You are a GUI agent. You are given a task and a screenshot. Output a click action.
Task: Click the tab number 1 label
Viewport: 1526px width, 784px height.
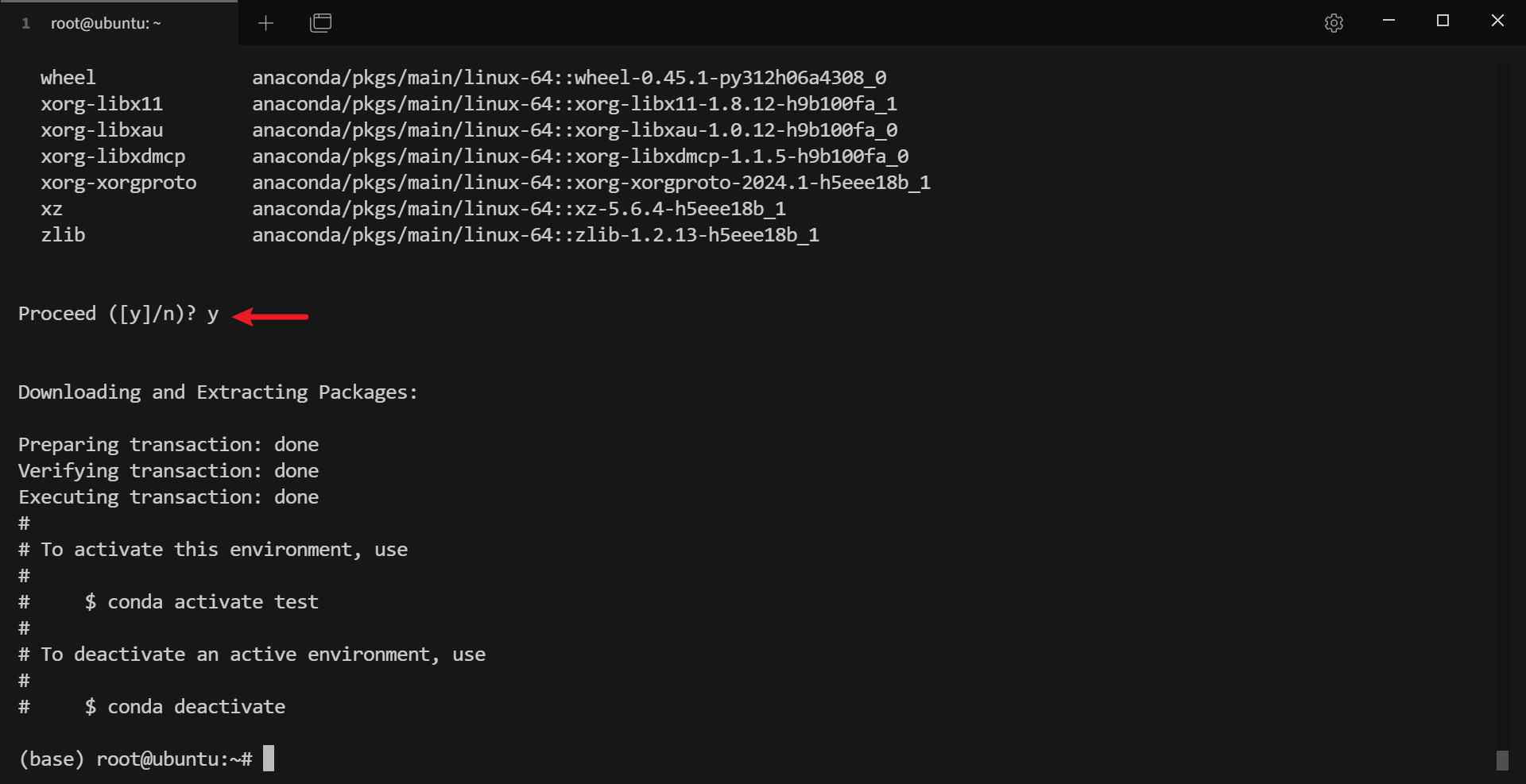[x=26, y=24]
